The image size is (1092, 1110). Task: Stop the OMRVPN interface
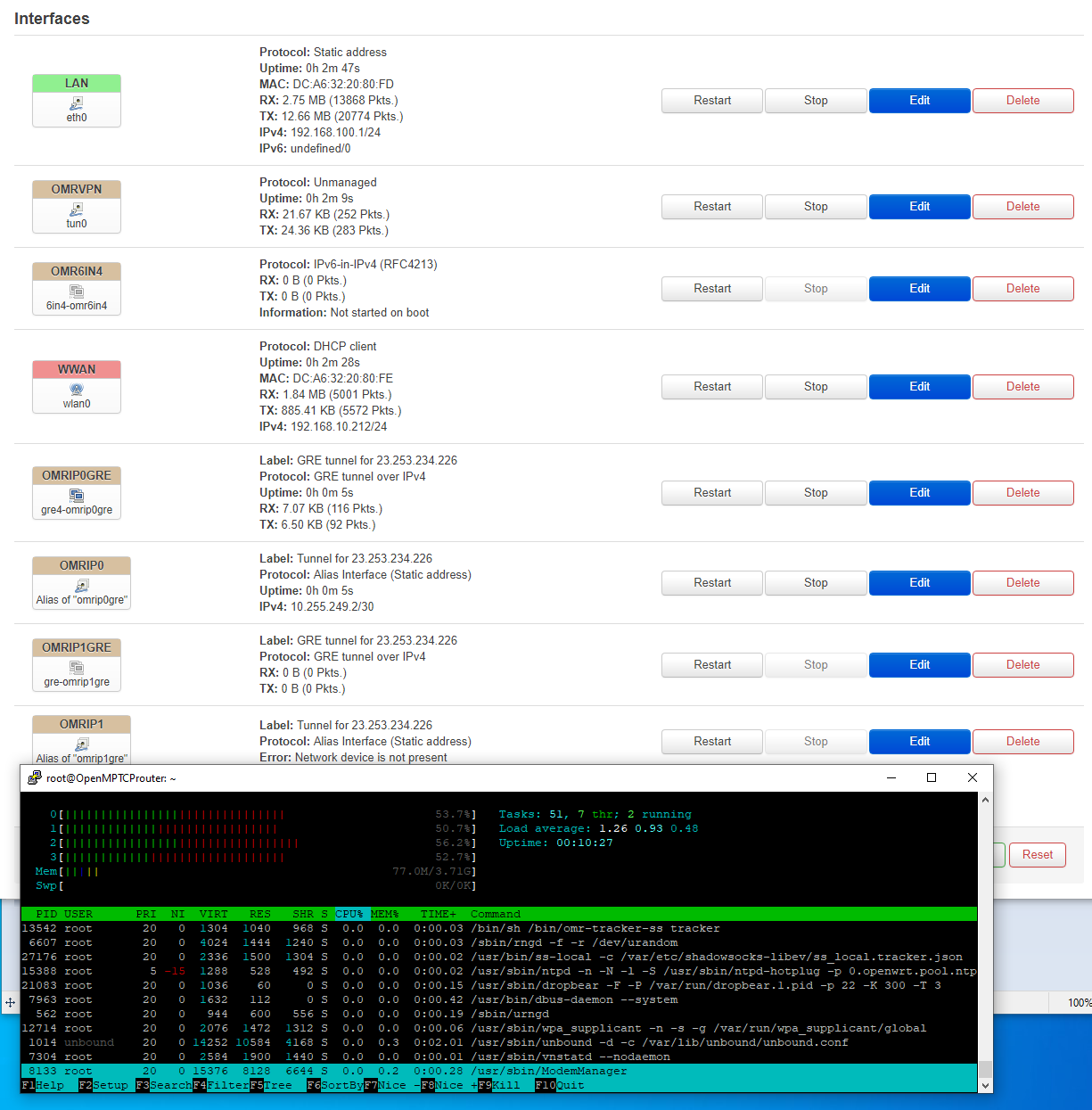coord(816,207)
